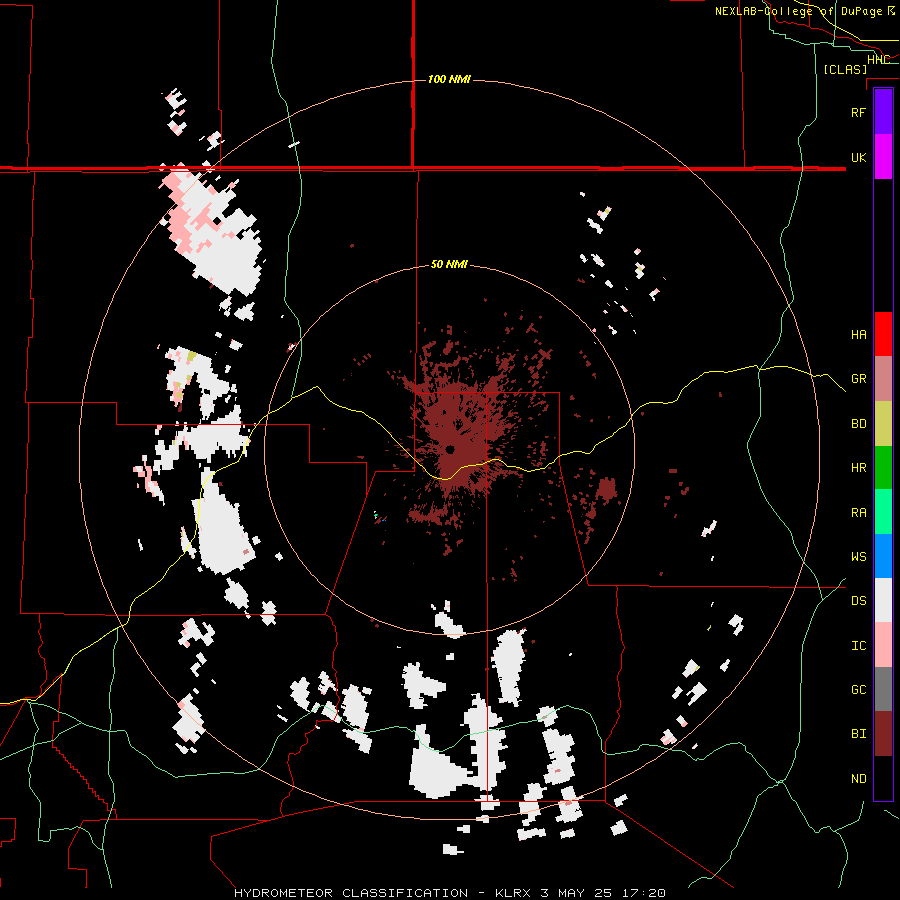This screenshot has height=900, width=900.
Task: Choose the white DS legend swatch
Action: click(x=883, y=600)
